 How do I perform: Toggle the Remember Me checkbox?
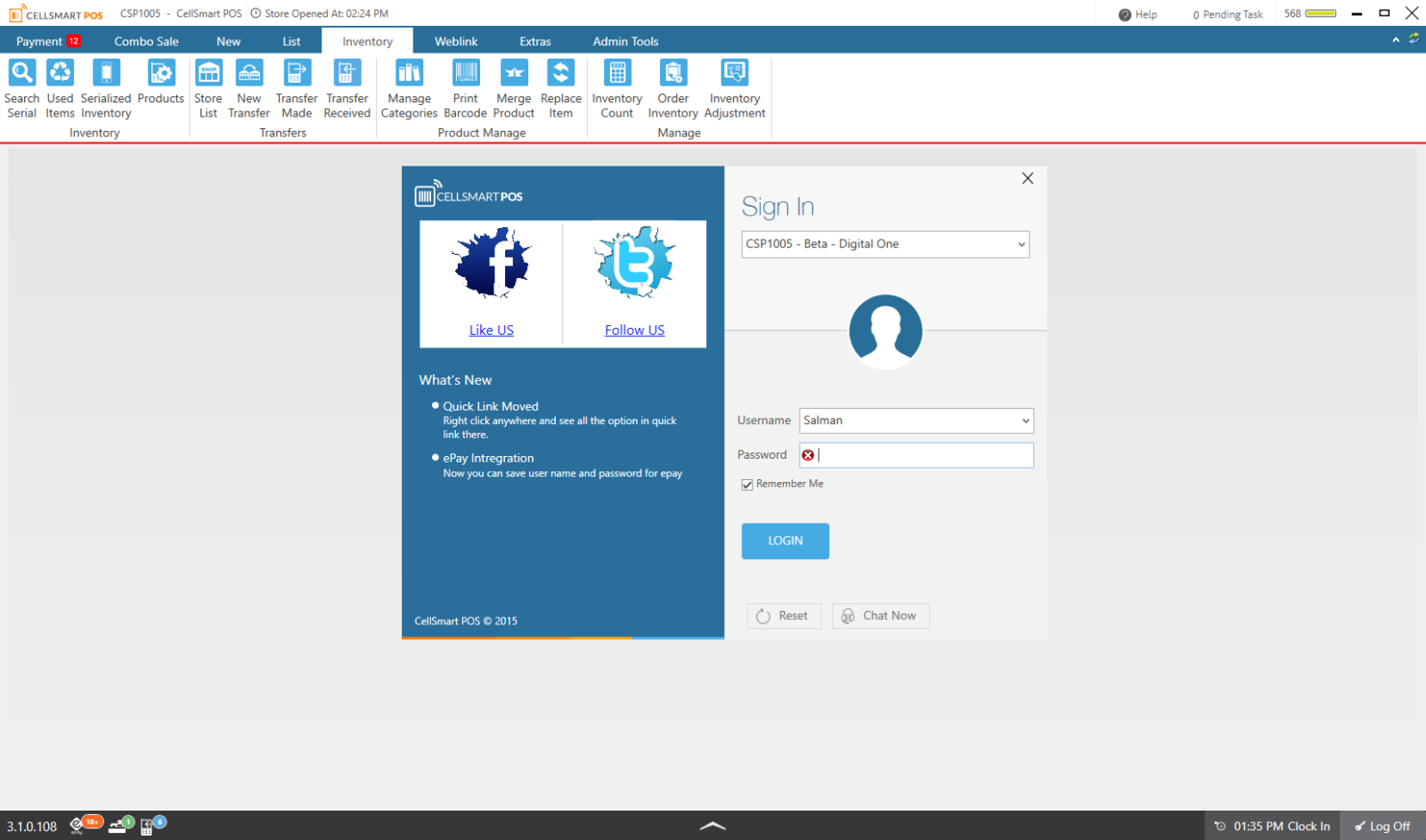tap(747, 485)
